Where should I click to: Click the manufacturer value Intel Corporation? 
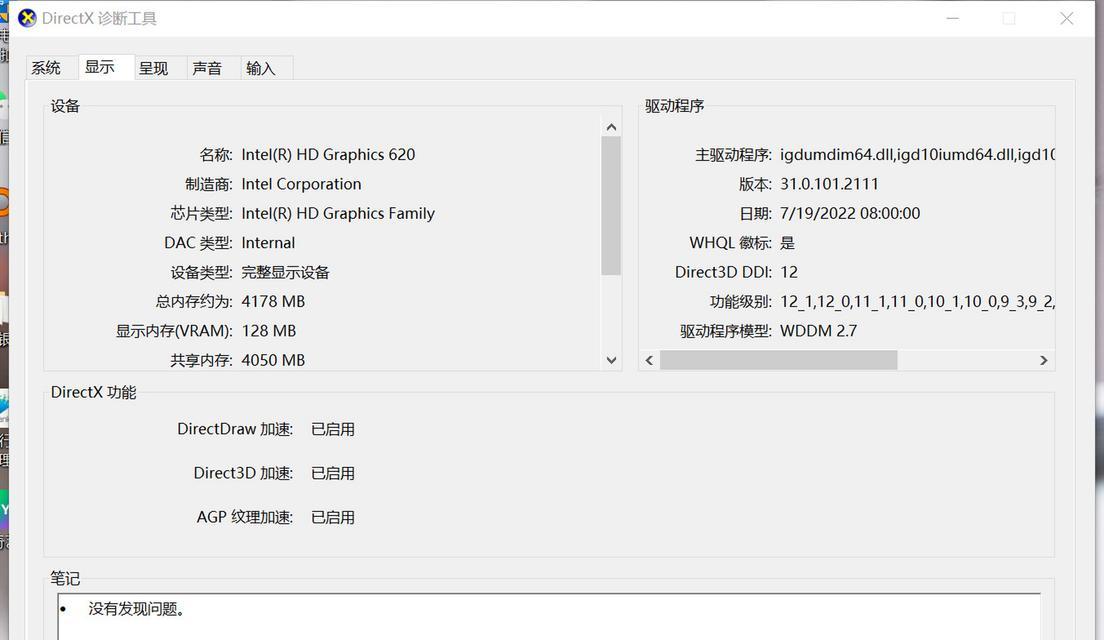pos(301,184)
